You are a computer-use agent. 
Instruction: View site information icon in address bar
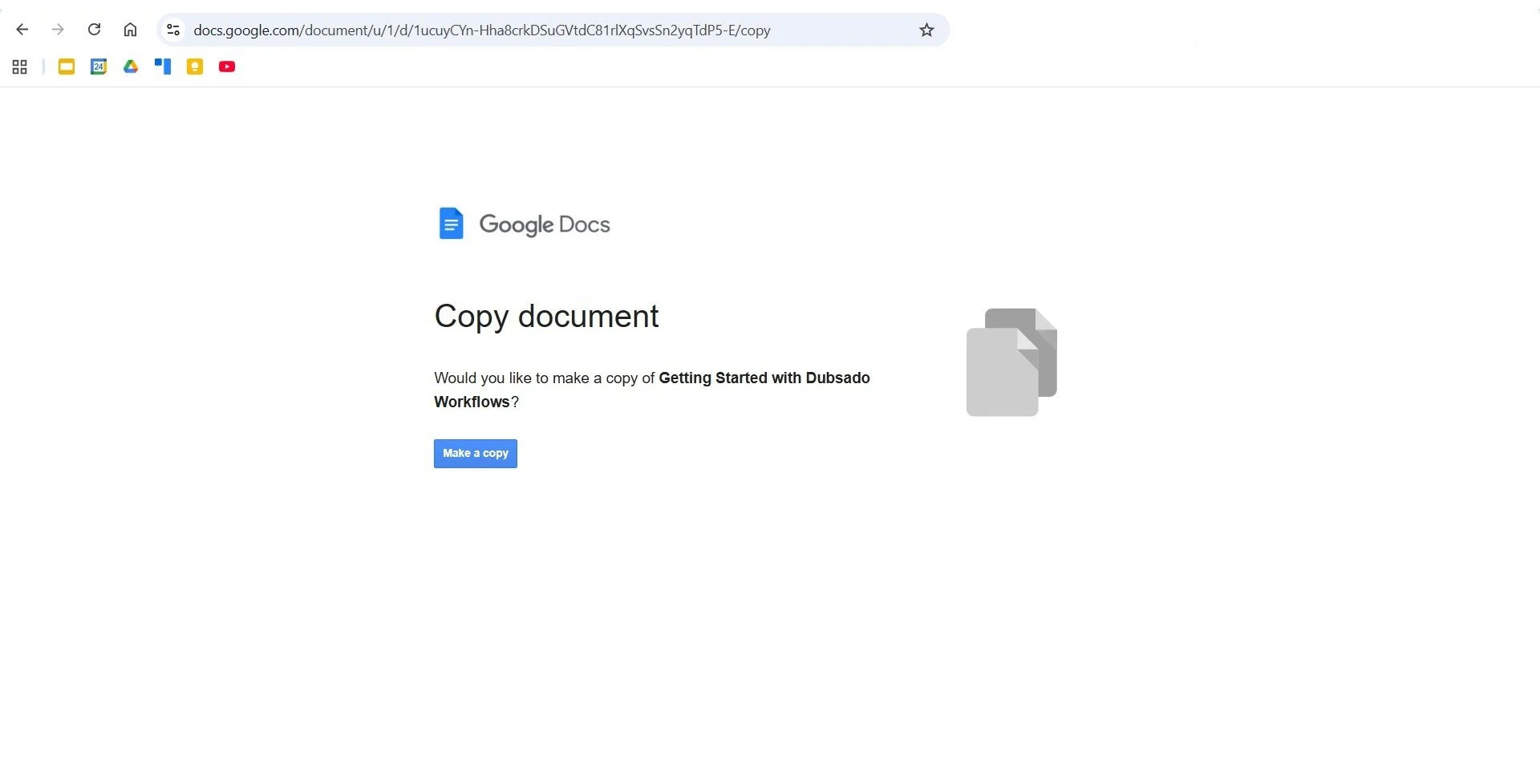pos(172,30)
